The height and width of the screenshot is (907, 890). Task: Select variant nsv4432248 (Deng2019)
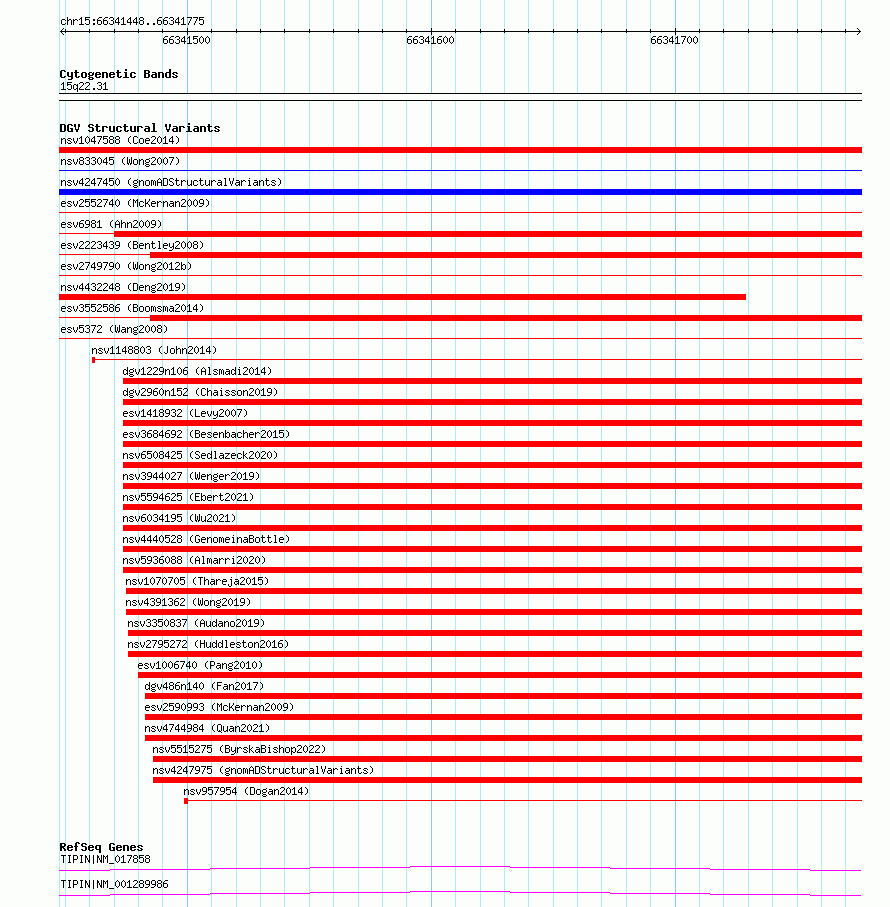click(x=123, y=287)
